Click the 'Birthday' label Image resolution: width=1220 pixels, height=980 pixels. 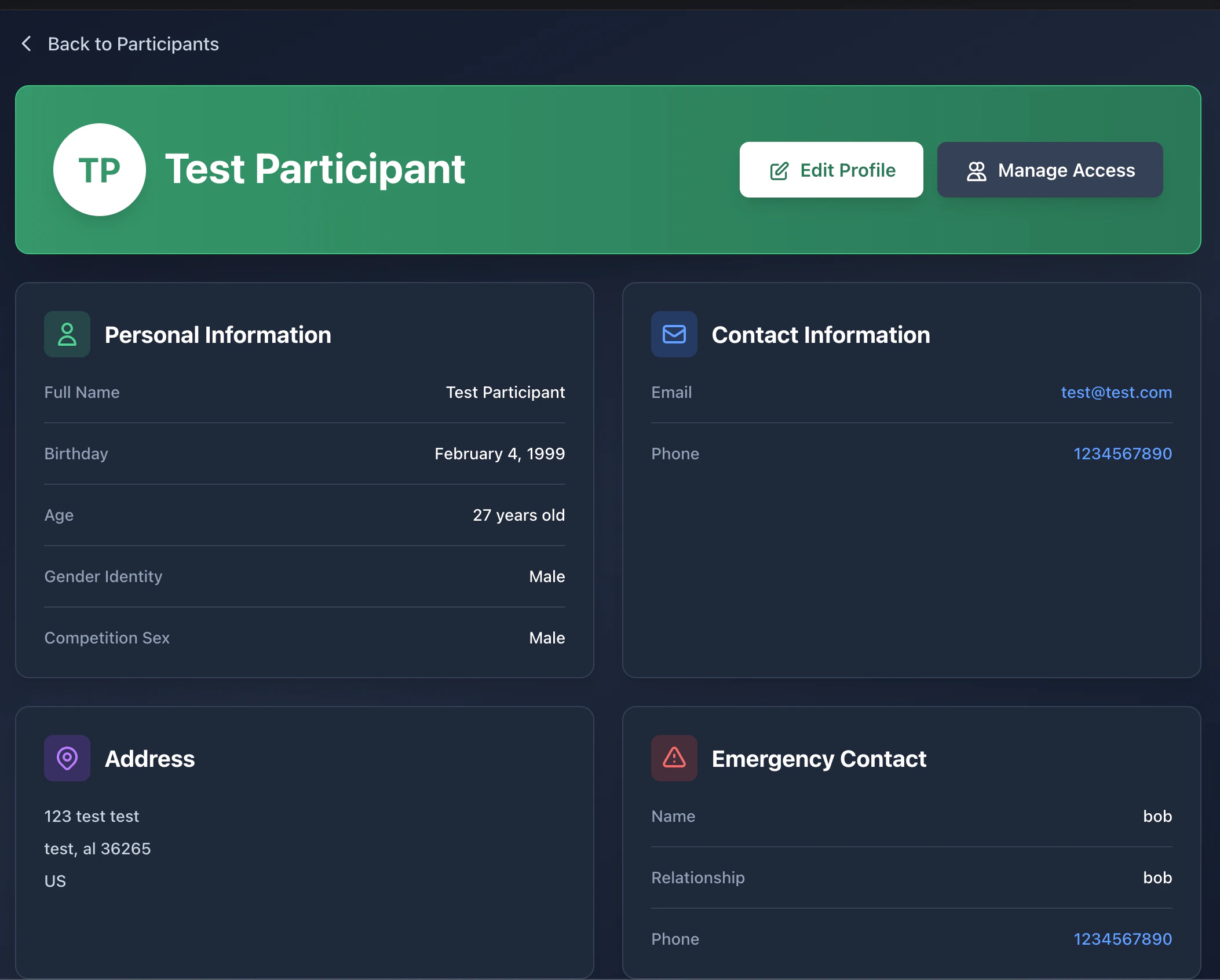pos(76,454)
